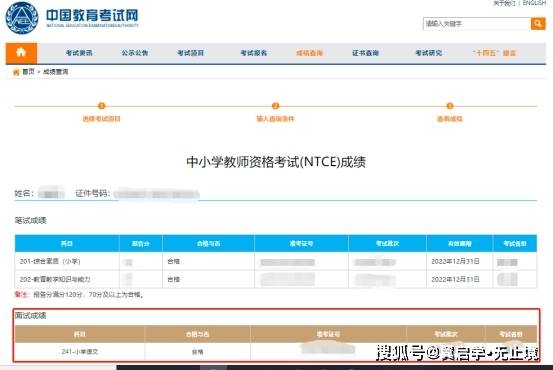Click the orange home icon in navigation bar

[x=21, y=53]
